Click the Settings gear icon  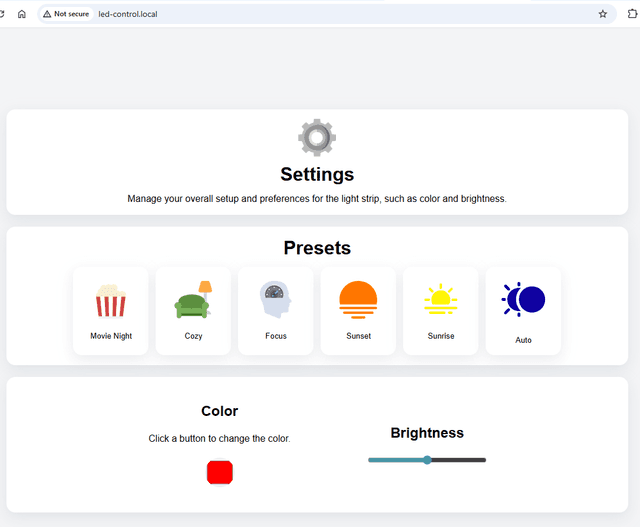coord(317,137)
